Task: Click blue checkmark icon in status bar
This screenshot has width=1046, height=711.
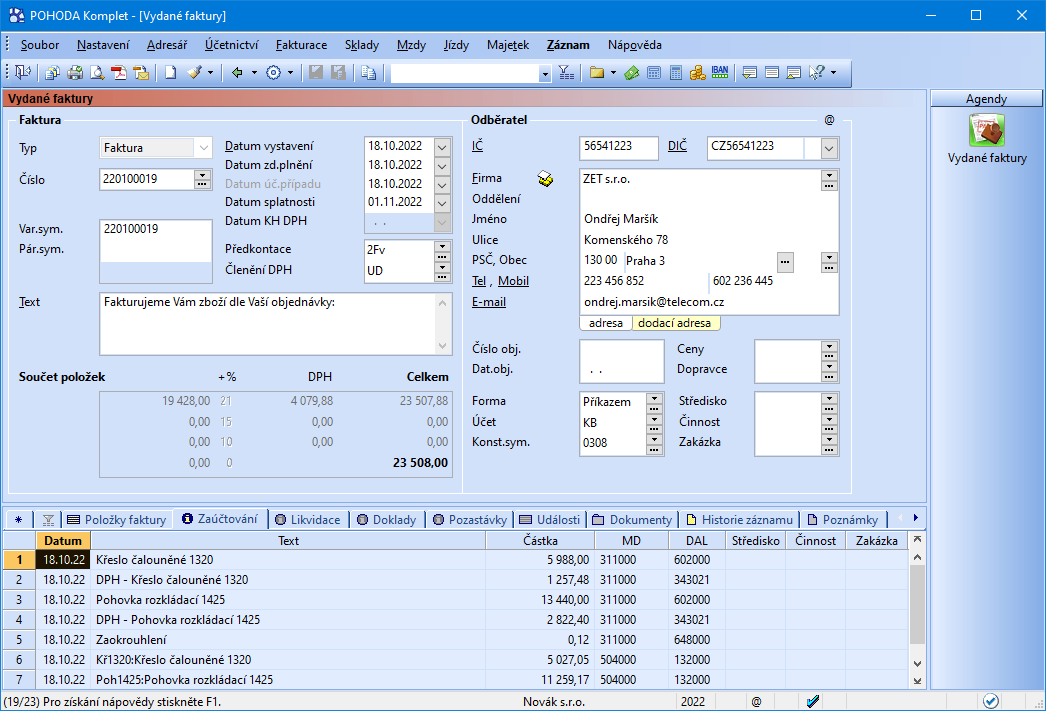Action: pos(812,702)
